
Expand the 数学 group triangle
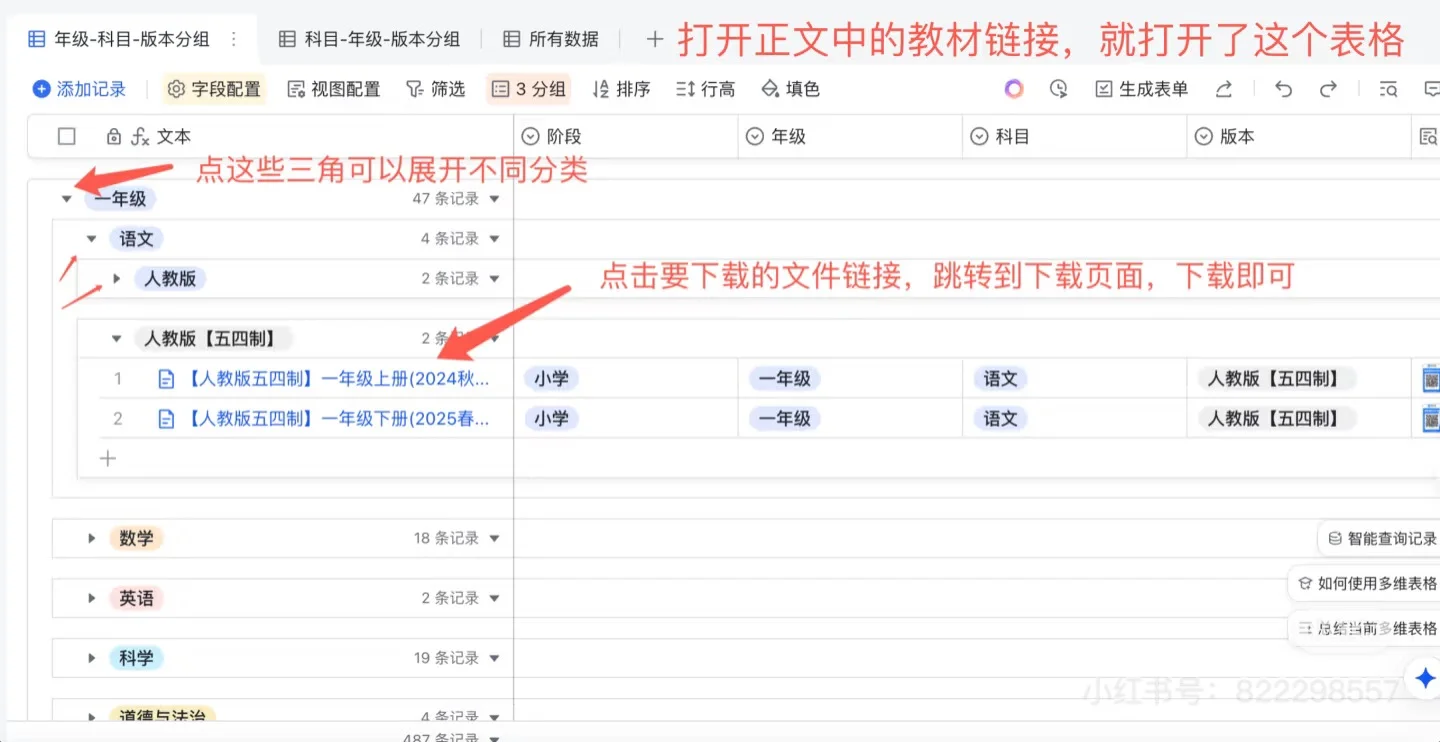pos(91,539)
